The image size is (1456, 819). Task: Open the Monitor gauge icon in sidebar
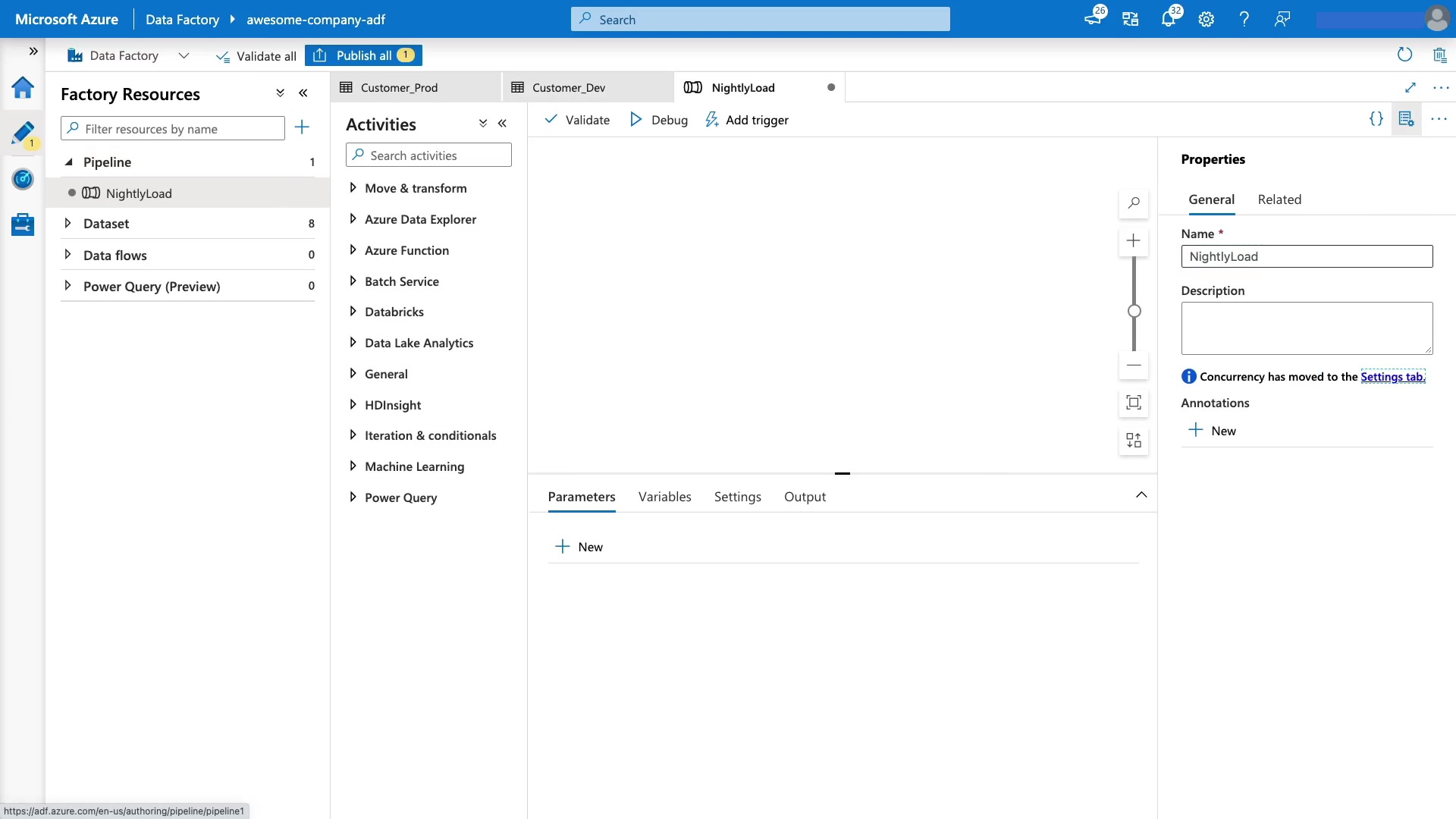tap(23, 179)
